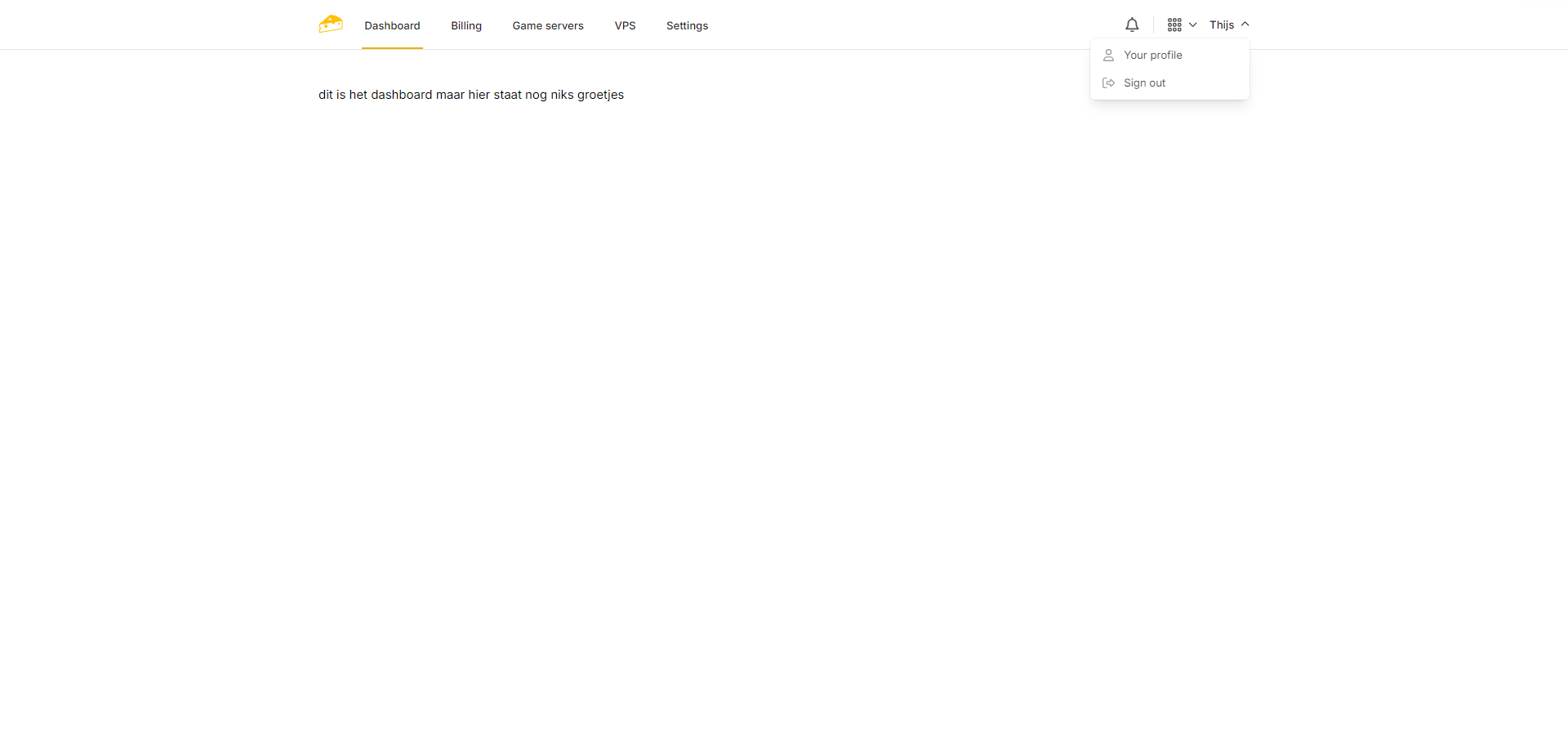Screen dimensions: 1568x744
Task: Click the person icon beside Your profile
Action: click(x=1108, y=56)
